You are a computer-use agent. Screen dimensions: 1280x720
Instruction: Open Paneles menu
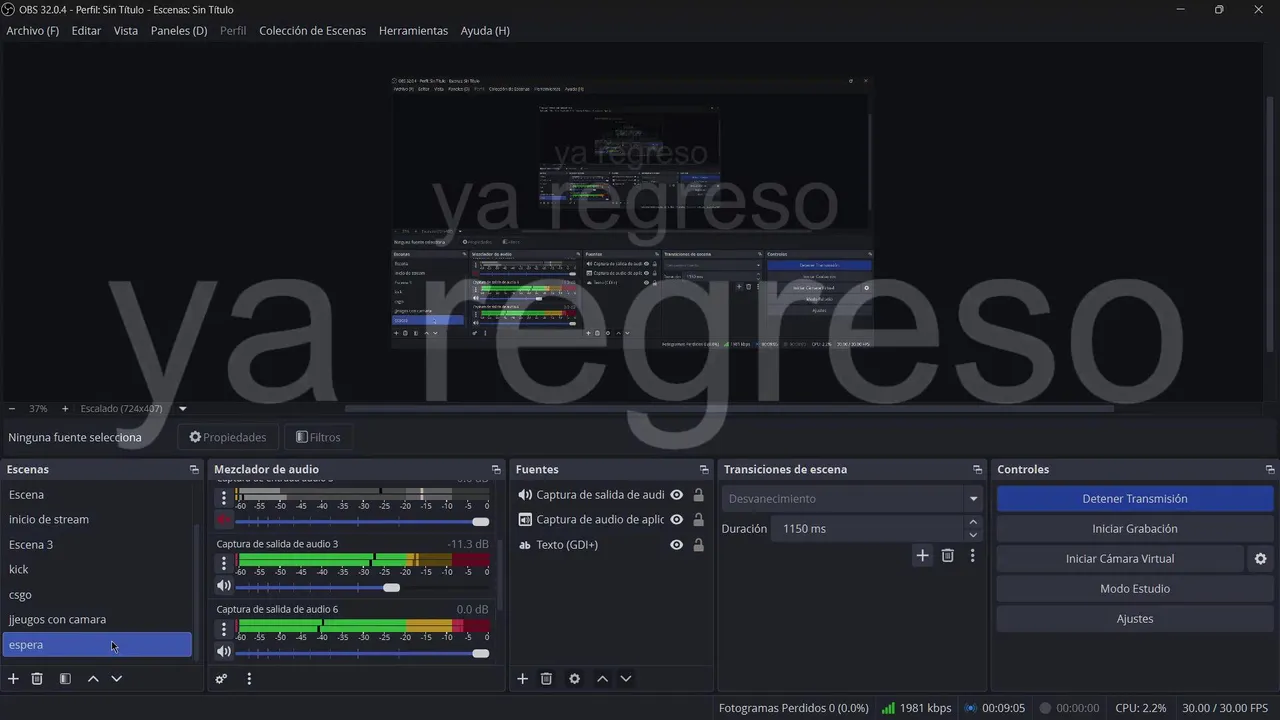[179, 31]
